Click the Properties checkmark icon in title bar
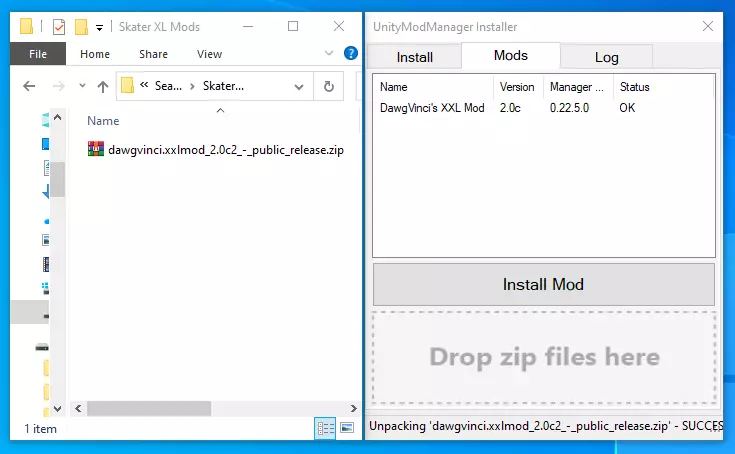Image resolution: width=735 pixels, height=454 pixels. point(59,27)
